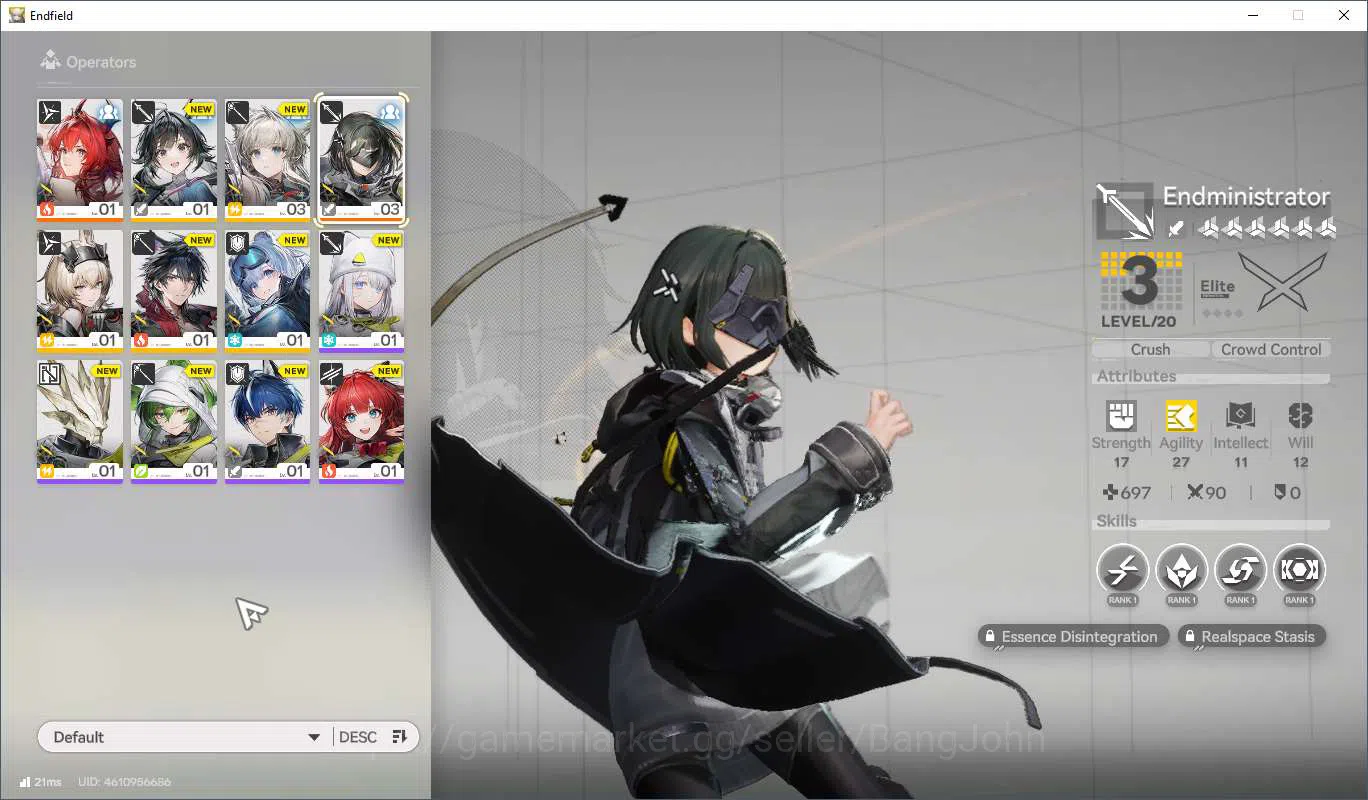The image size is (1368, 800).
Task: Click the Elite label text
Action: pyautogui.click(x=1217, y=286)
